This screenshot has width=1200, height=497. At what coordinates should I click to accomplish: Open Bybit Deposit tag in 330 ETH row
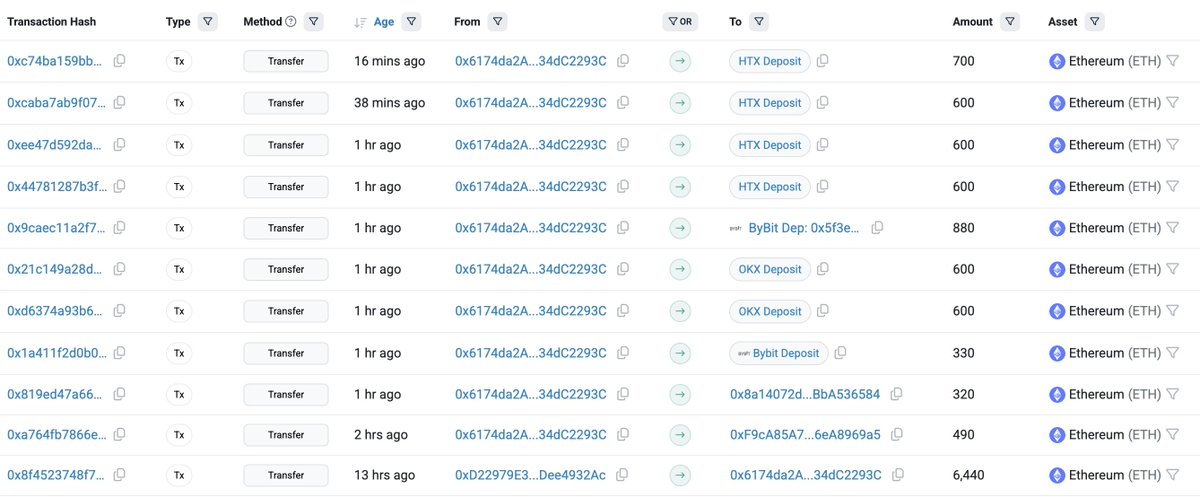coord(778,353)
